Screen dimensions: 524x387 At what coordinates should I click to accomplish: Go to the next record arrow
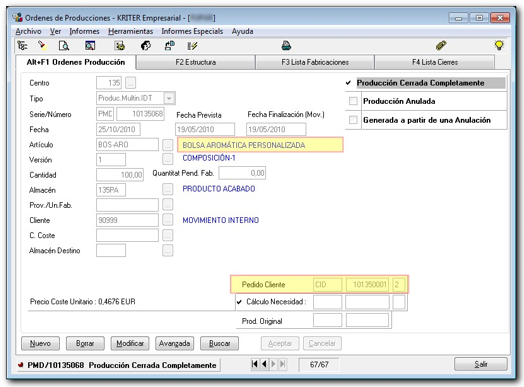point(273,364)
